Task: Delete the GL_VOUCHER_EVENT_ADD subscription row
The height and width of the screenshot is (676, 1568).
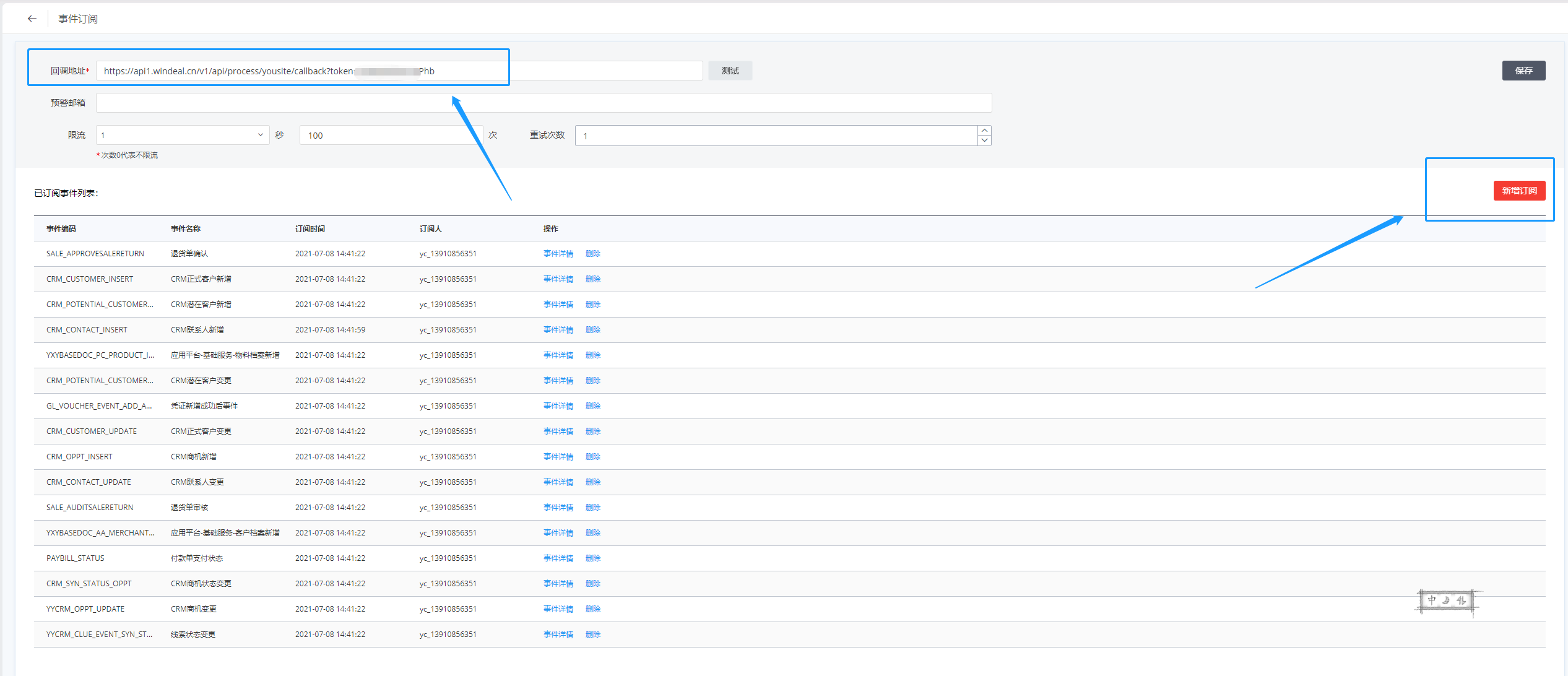Action: [x=592, y=406]
